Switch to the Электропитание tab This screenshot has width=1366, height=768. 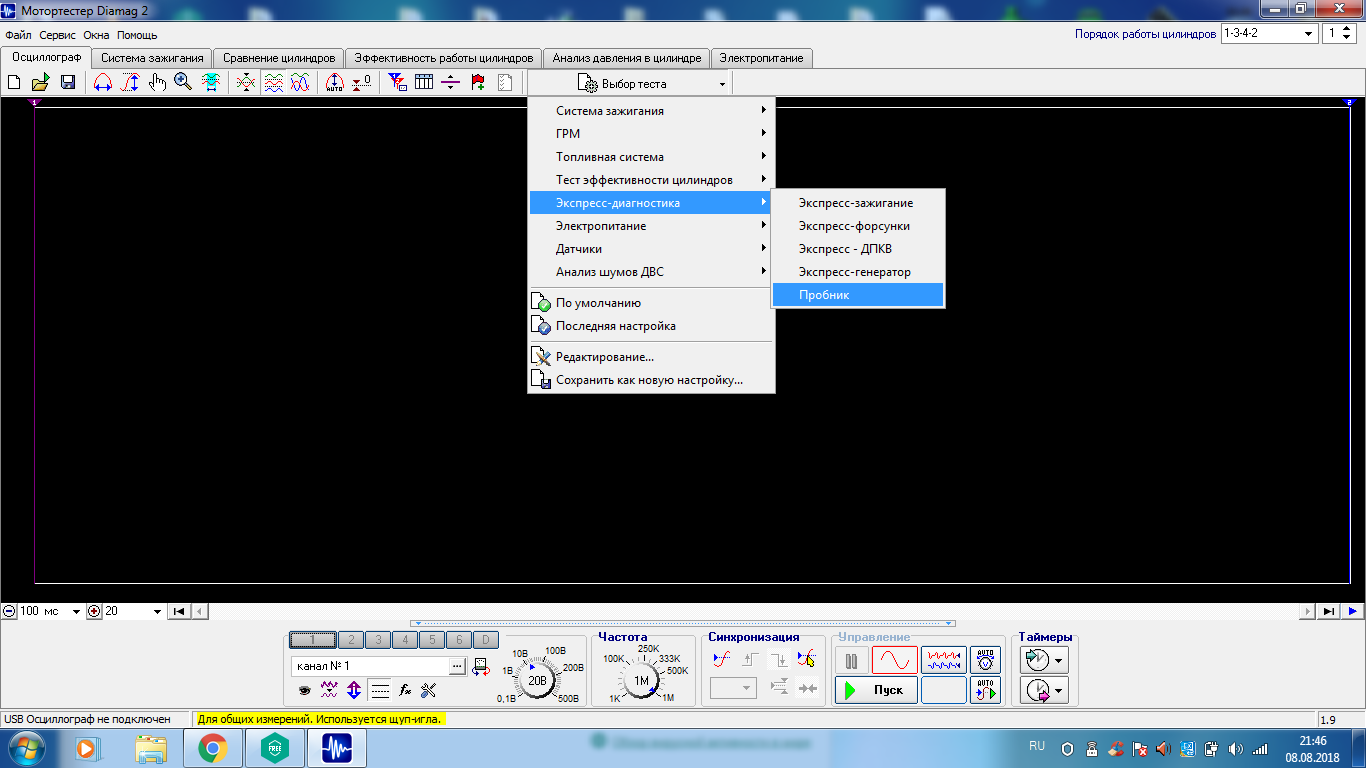pos(761,58)
